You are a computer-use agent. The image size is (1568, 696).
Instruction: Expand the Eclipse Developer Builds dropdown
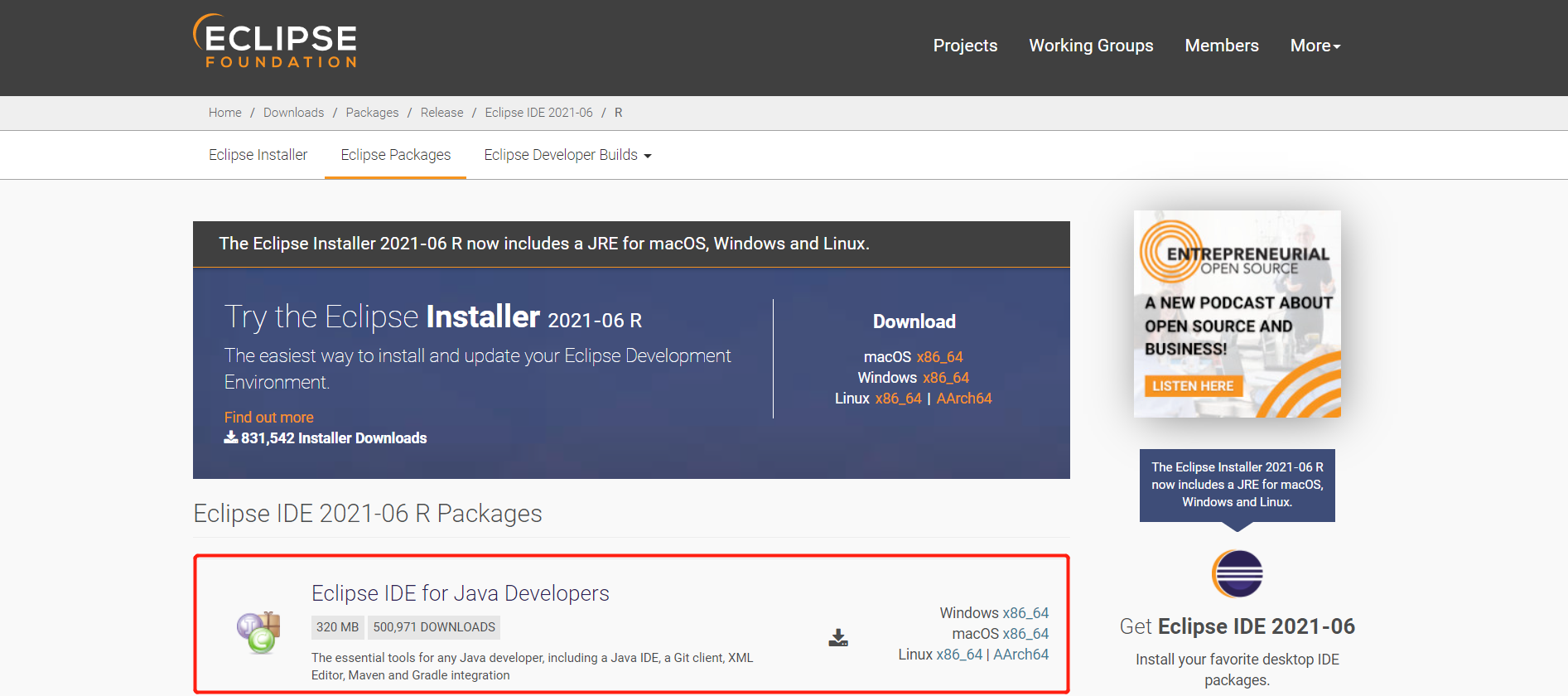click(568, 155)
